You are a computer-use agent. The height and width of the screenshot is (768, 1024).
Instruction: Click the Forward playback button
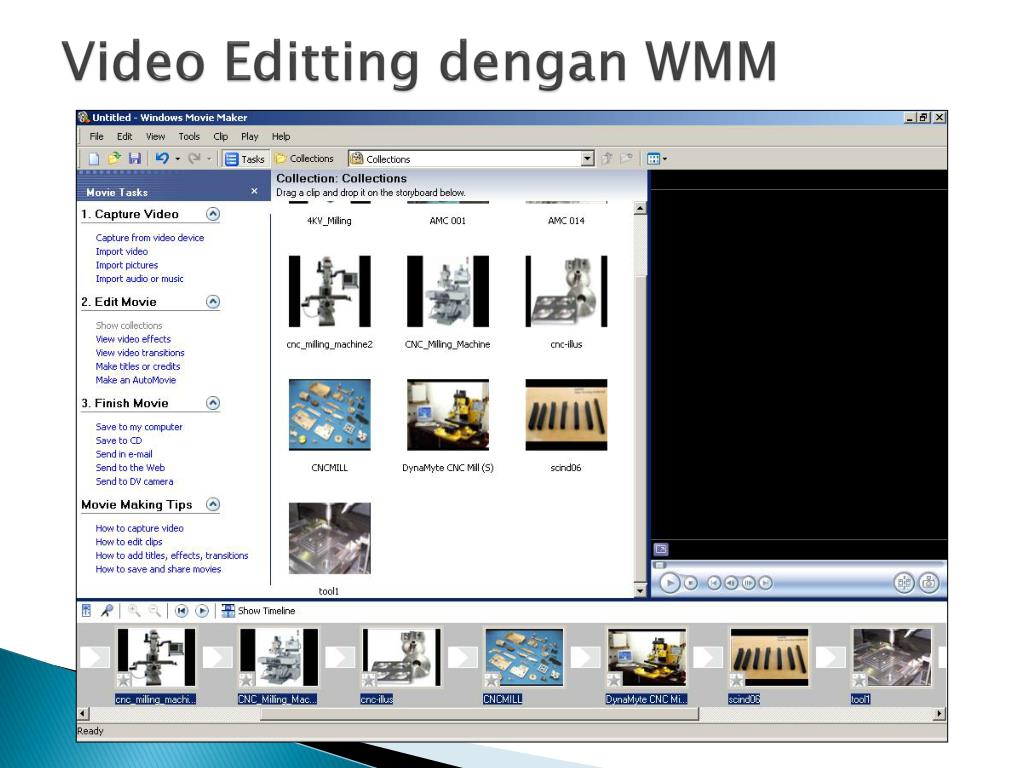(x=765, y=583)
